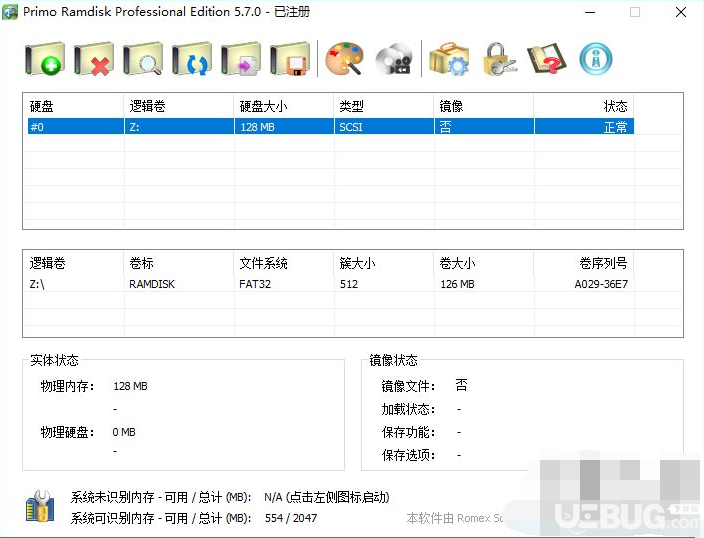This screenshot has height=538, width=704.
Task: Click the unrecognized memory management icon
Action: coord(40,506)
